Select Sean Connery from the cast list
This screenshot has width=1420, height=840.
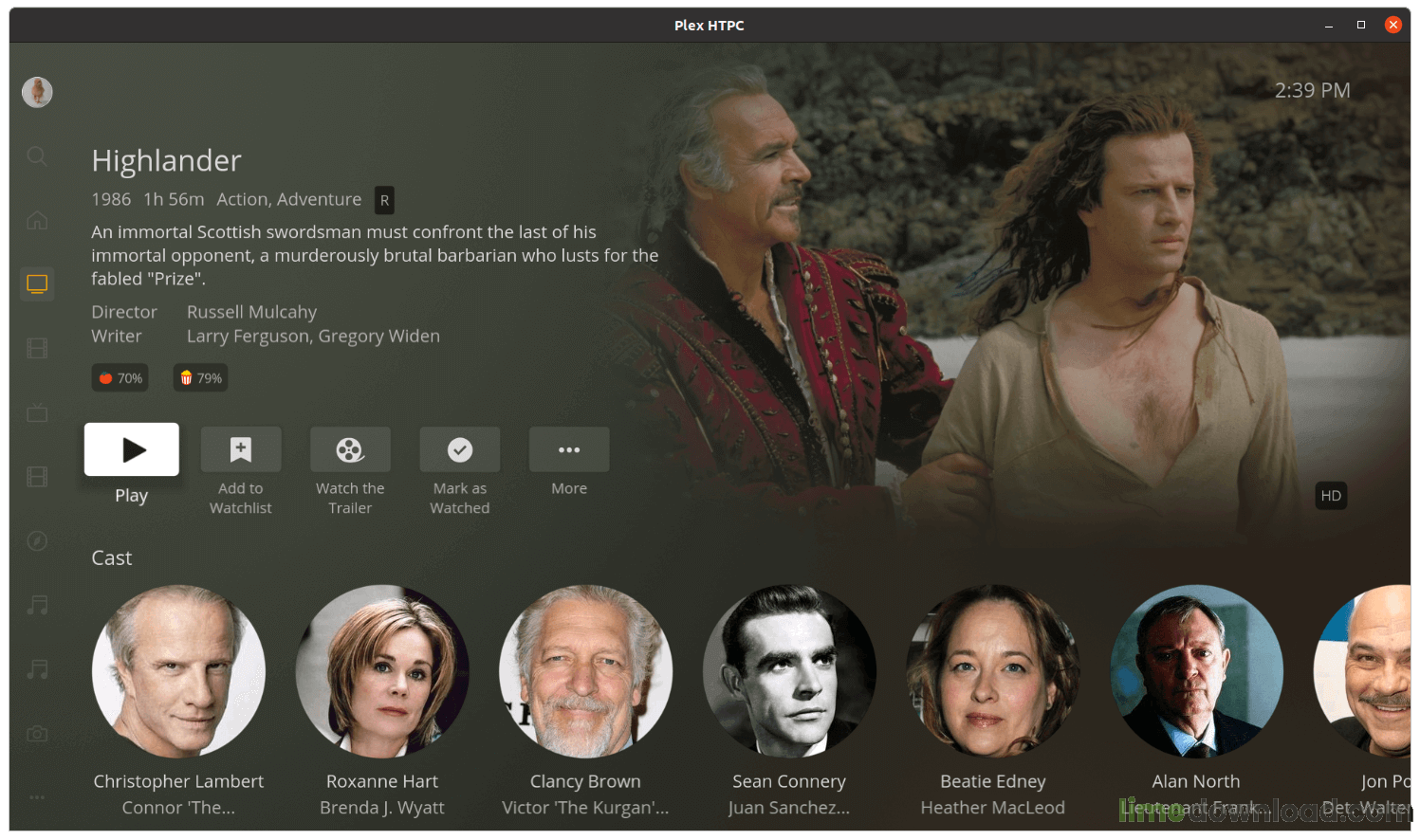[x=789, y=670]
